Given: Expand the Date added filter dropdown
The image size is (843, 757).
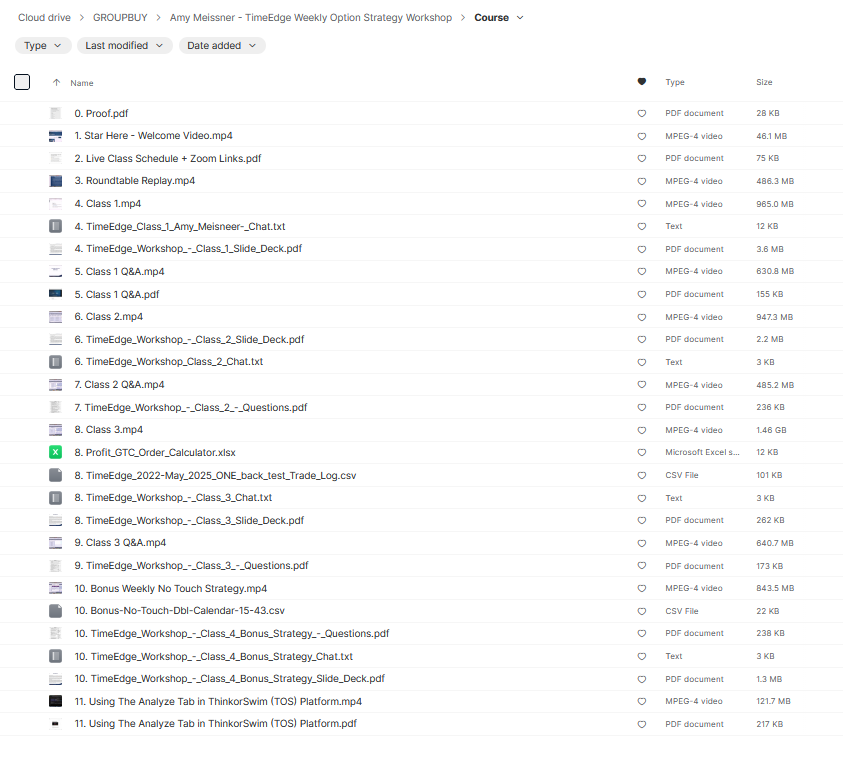Looking at the screenshot, I should [x=222, y=46].
